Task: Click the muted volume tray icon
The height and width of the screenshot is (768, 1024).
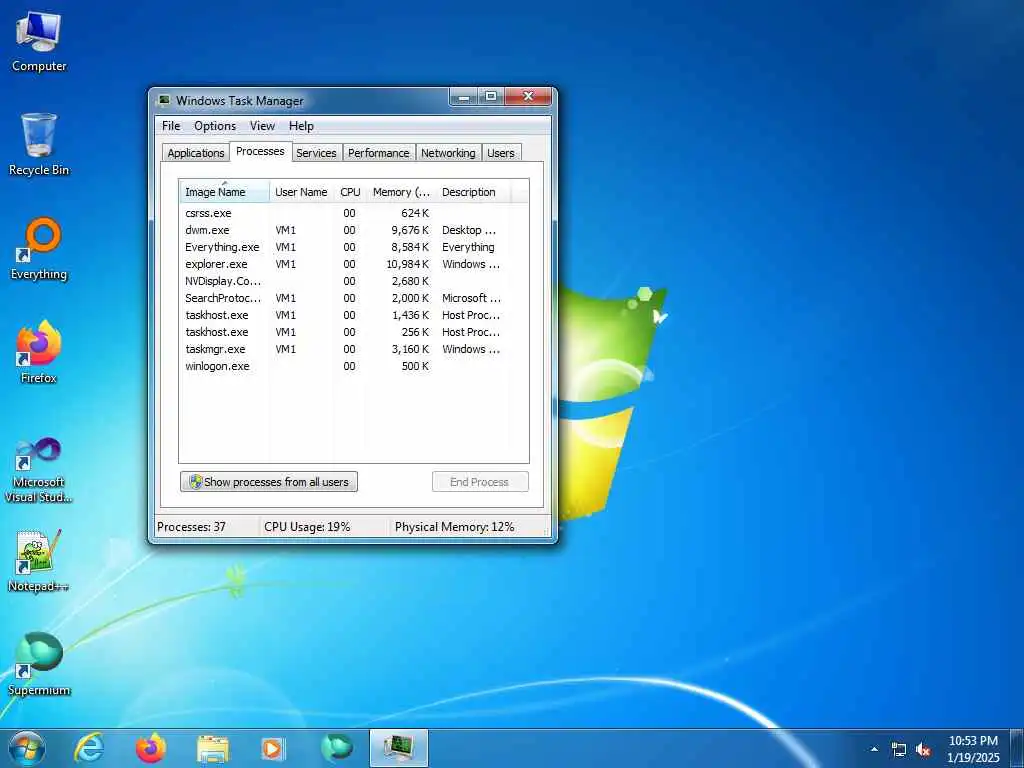Action: tap(923, 750)
